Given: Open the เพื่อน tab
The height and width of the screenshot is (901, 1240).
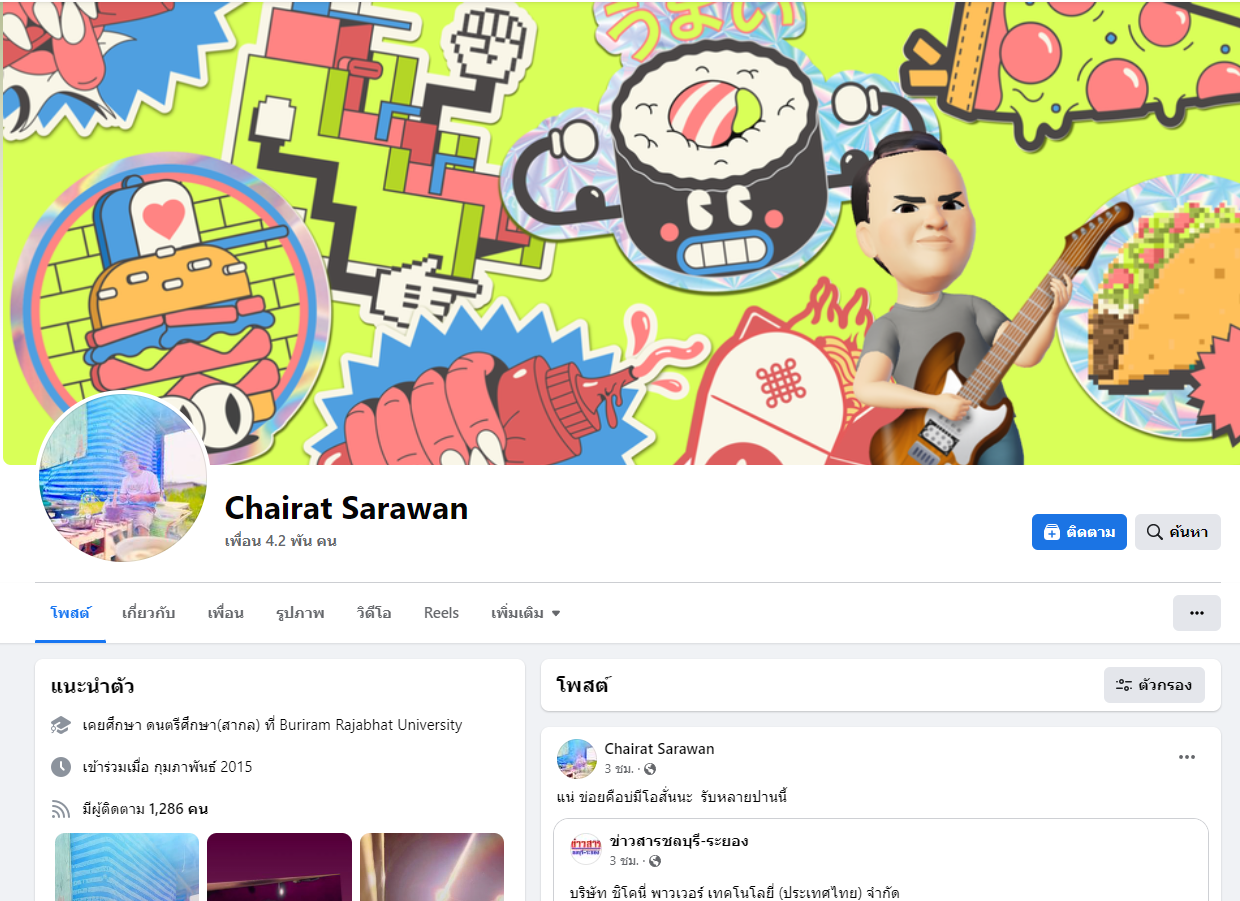Looking at the screenshot, I should [226, 613].
